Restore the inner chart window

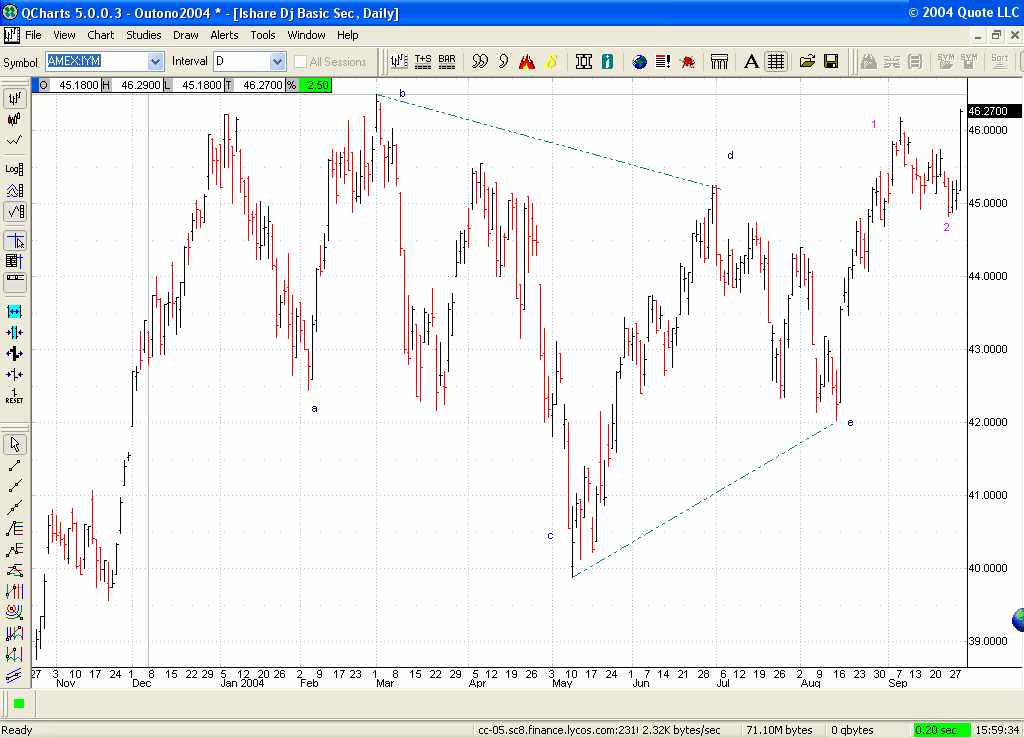pyautogui.click(x=996, y=35)
